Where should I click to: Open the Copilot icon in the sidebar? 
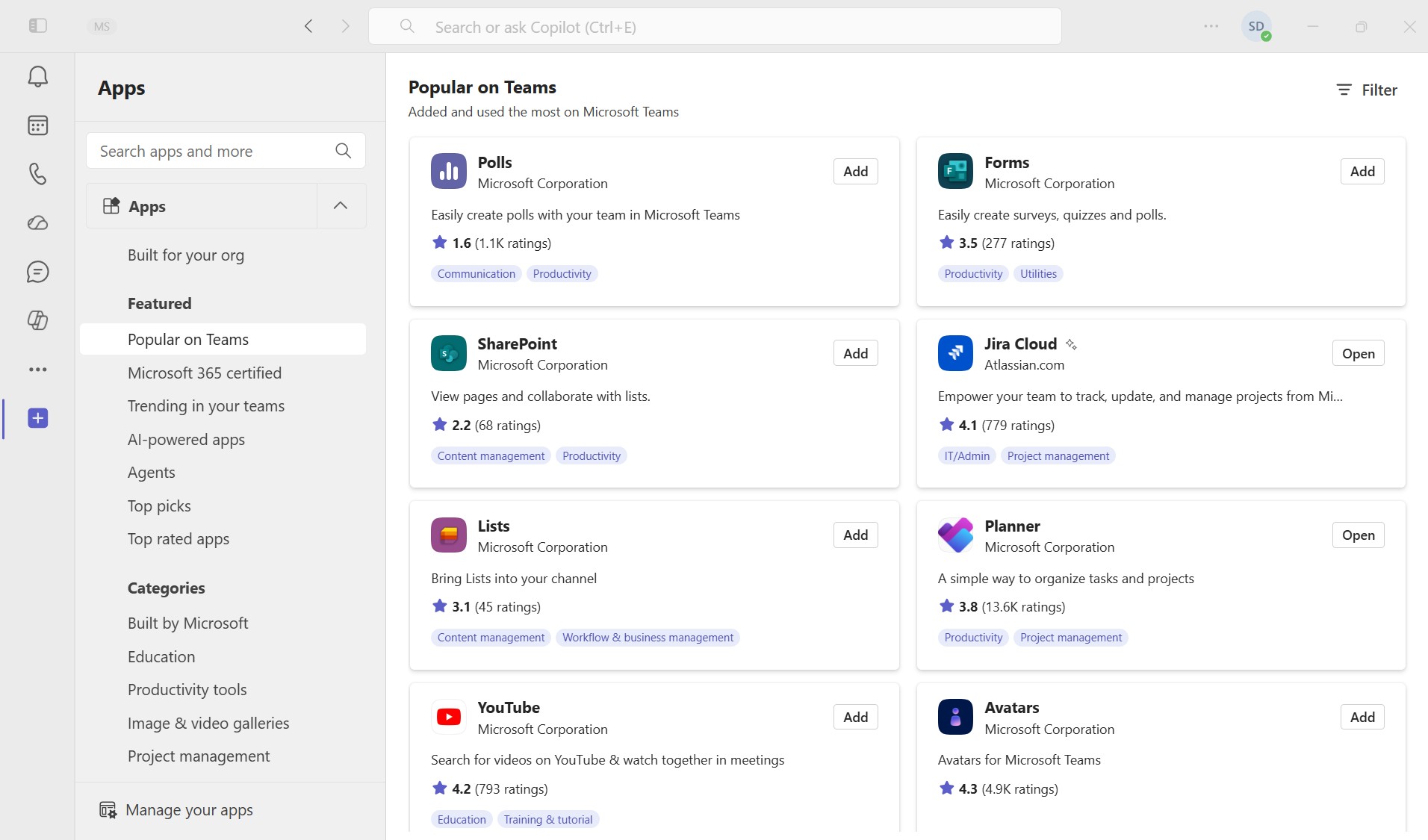[x=37, y=320]
